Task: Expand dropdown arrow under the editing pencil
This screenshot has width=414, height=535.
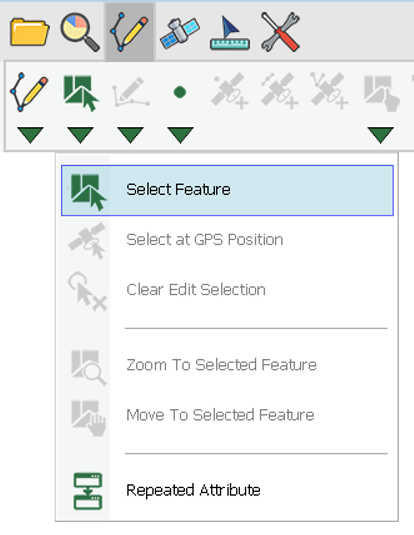Action: pos(30,134)
